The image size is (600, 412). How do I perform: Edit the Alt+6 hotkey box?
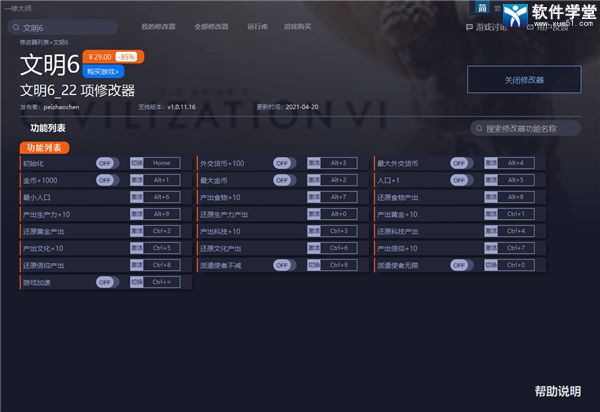[x=161, y=197]
